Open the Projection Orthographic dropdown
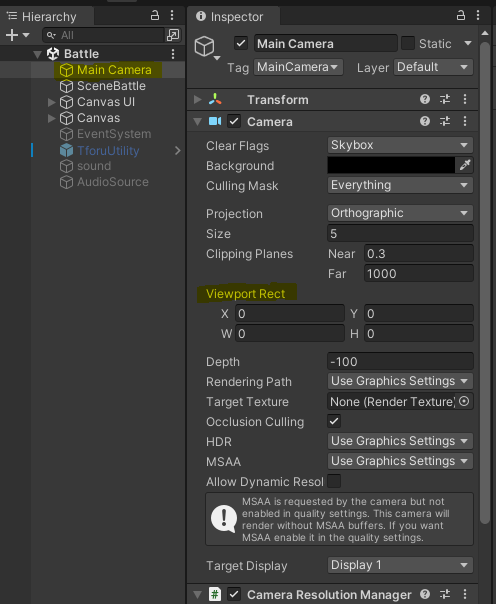Image resolution: width=496 pixels, height=604 pixels. click(x=400, y=213)
